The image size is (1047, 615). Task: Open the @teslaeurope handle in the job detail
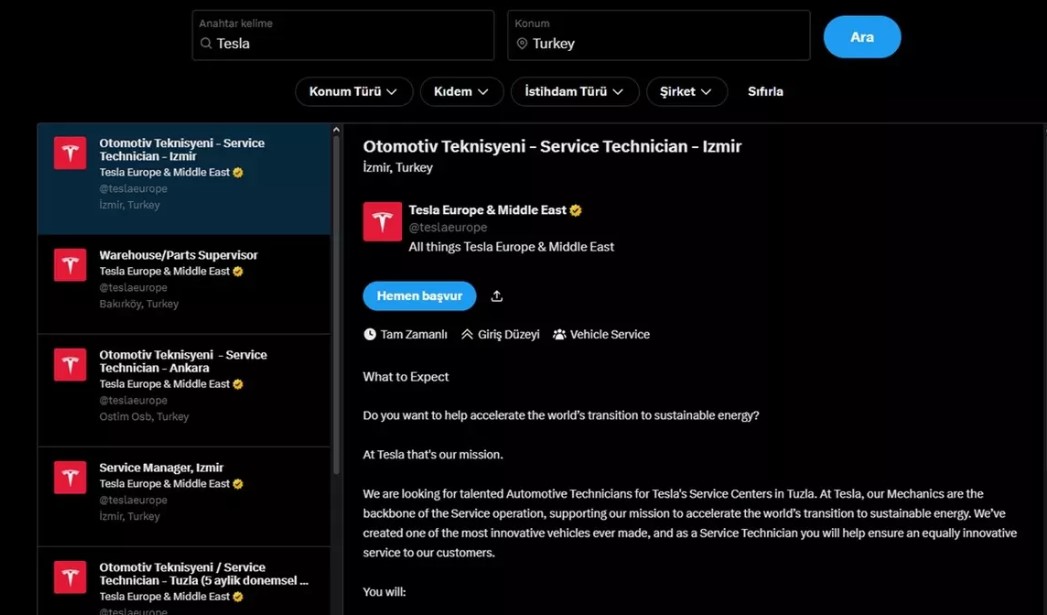pos(448,228)
